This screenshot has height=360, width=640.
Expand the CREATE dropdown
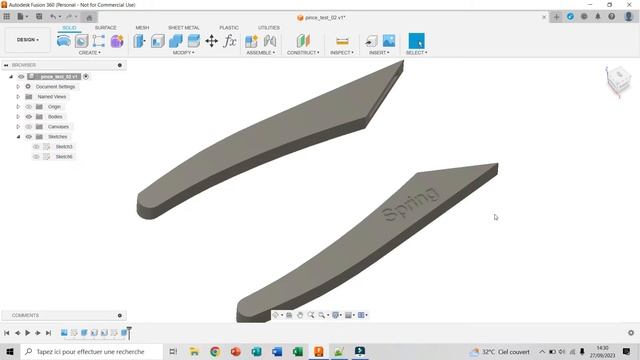[89, 53]
